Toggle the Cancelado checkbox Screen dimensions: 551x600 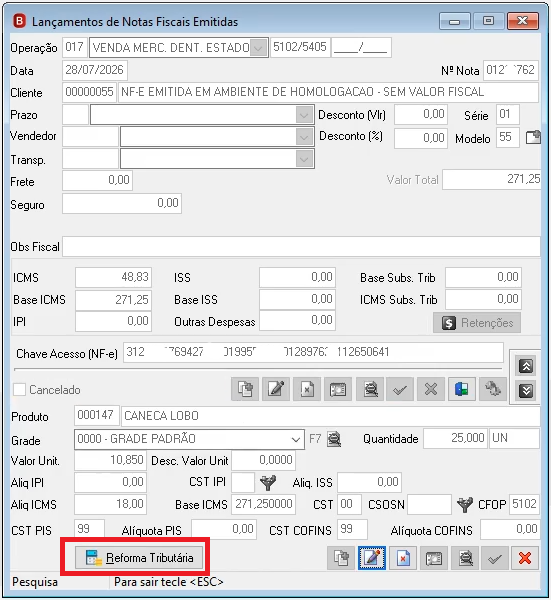pyautogui.click(x=20, y=390)
